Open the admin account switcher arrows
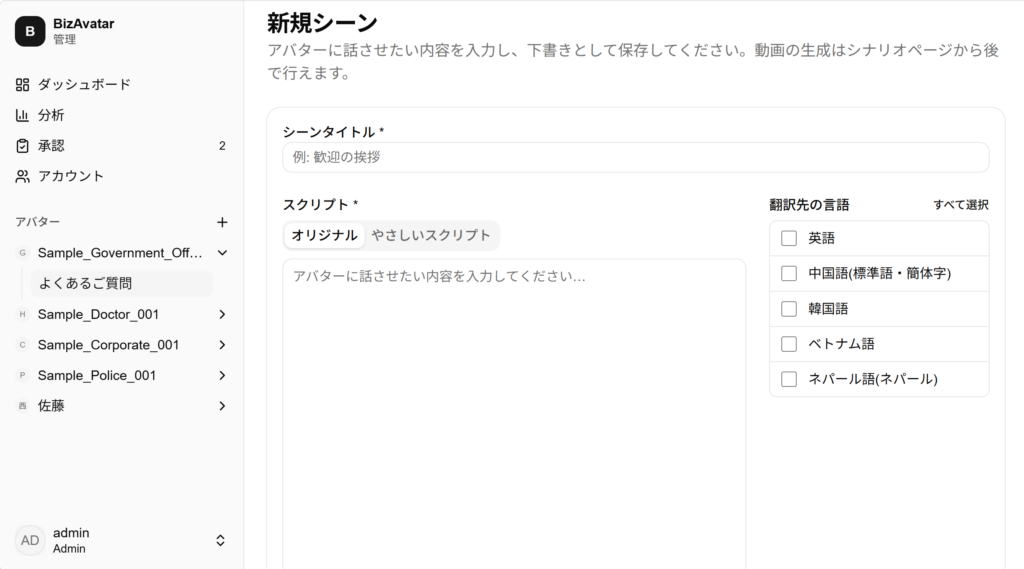1024x569 pixels. [x=220, y=540]
